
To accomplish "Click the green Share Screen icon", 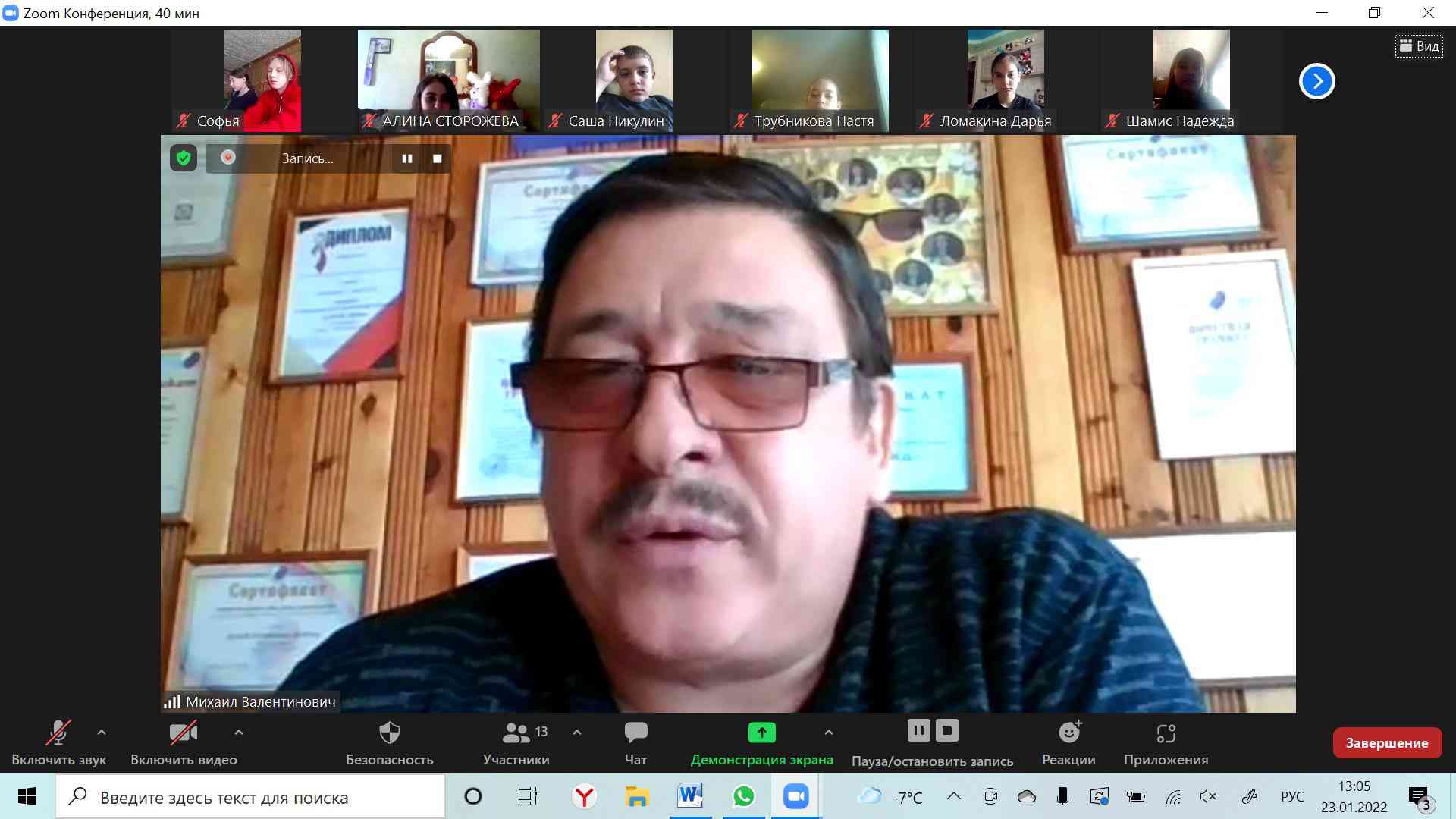I will 761,733.
